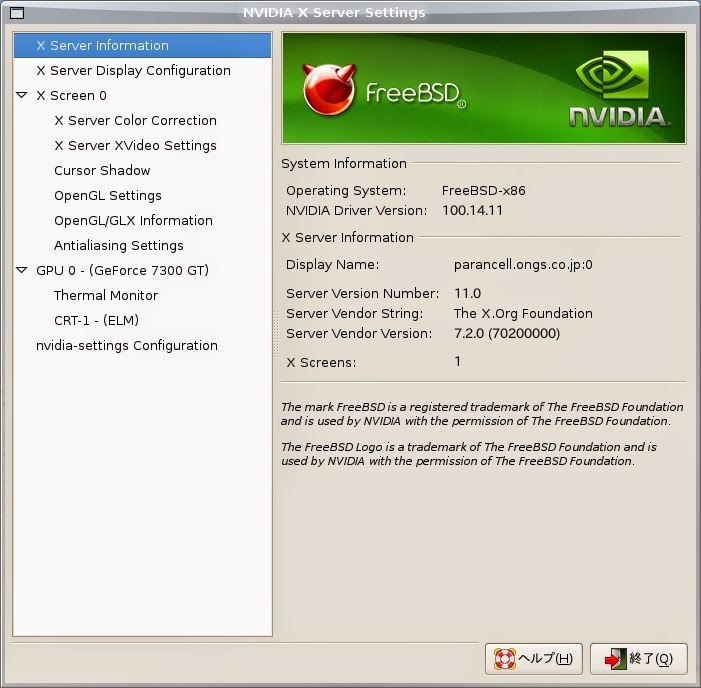Screen dimensions: 701x688
Task: Open the window menu icon in title bar
Action: pyautogui.click(x=17, y=13)
